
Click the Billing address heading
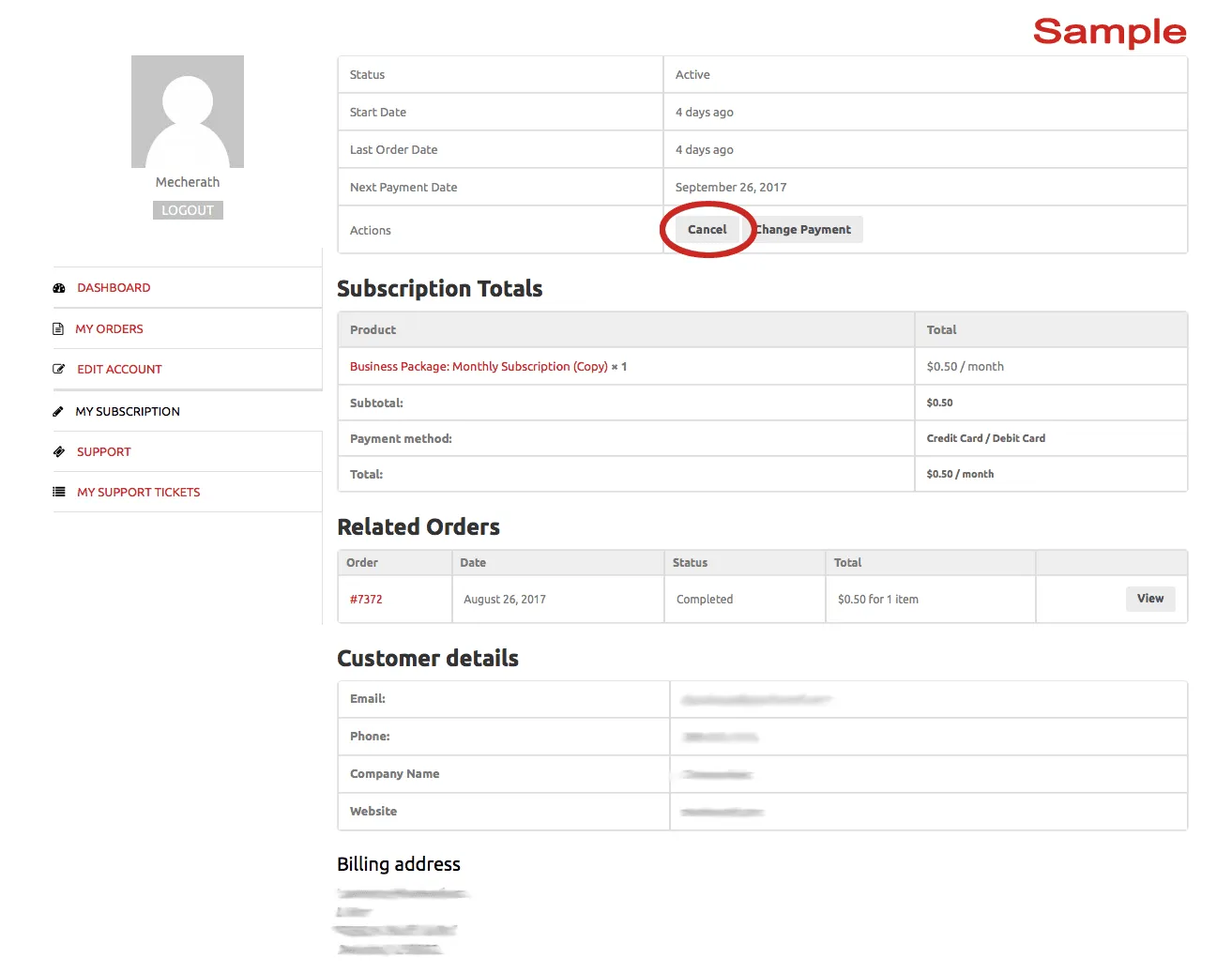pyautogui.click(x=399, y=863)
